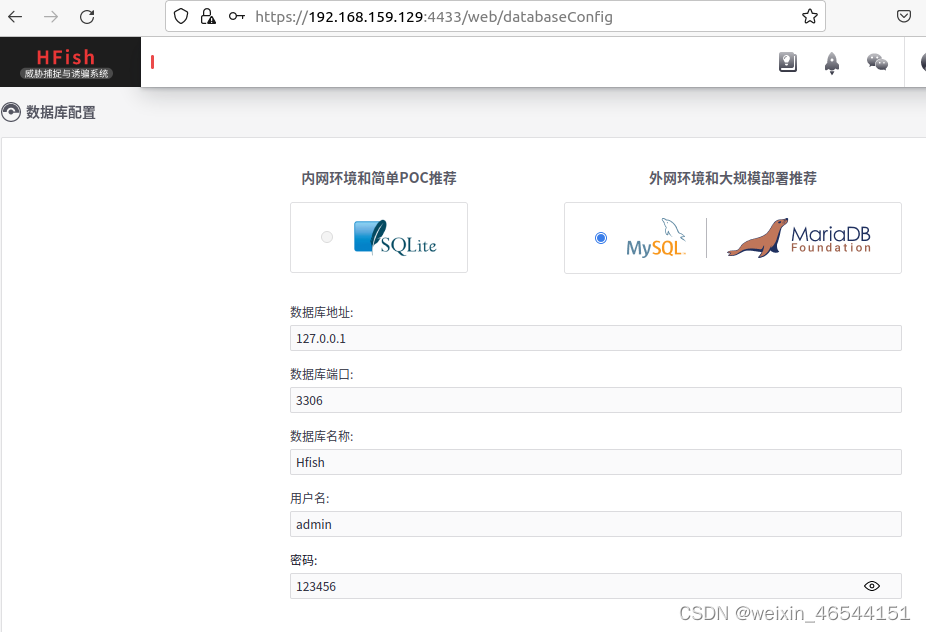
Task: Click the 密码: label
Action: point(304,560)
